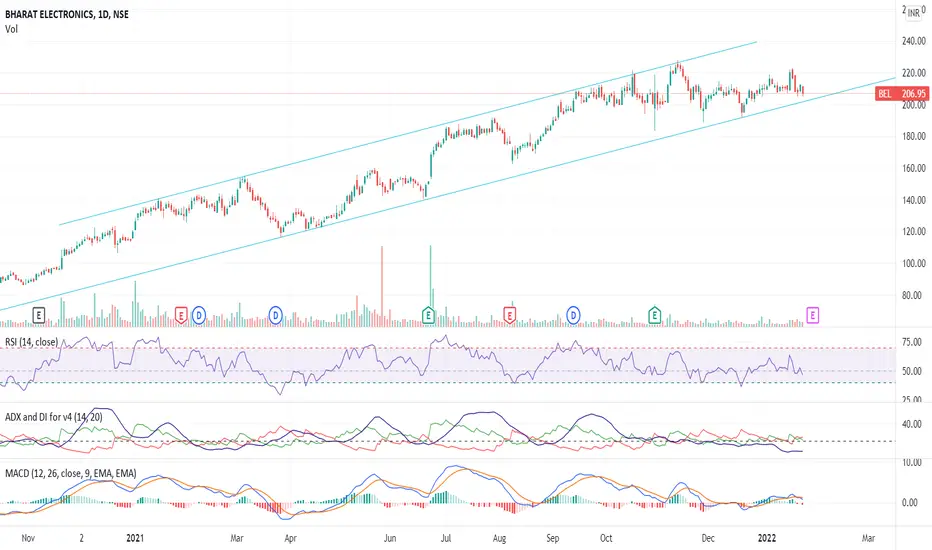
Task: Click the 80.00 price axis label
Action: coord(914,296)
